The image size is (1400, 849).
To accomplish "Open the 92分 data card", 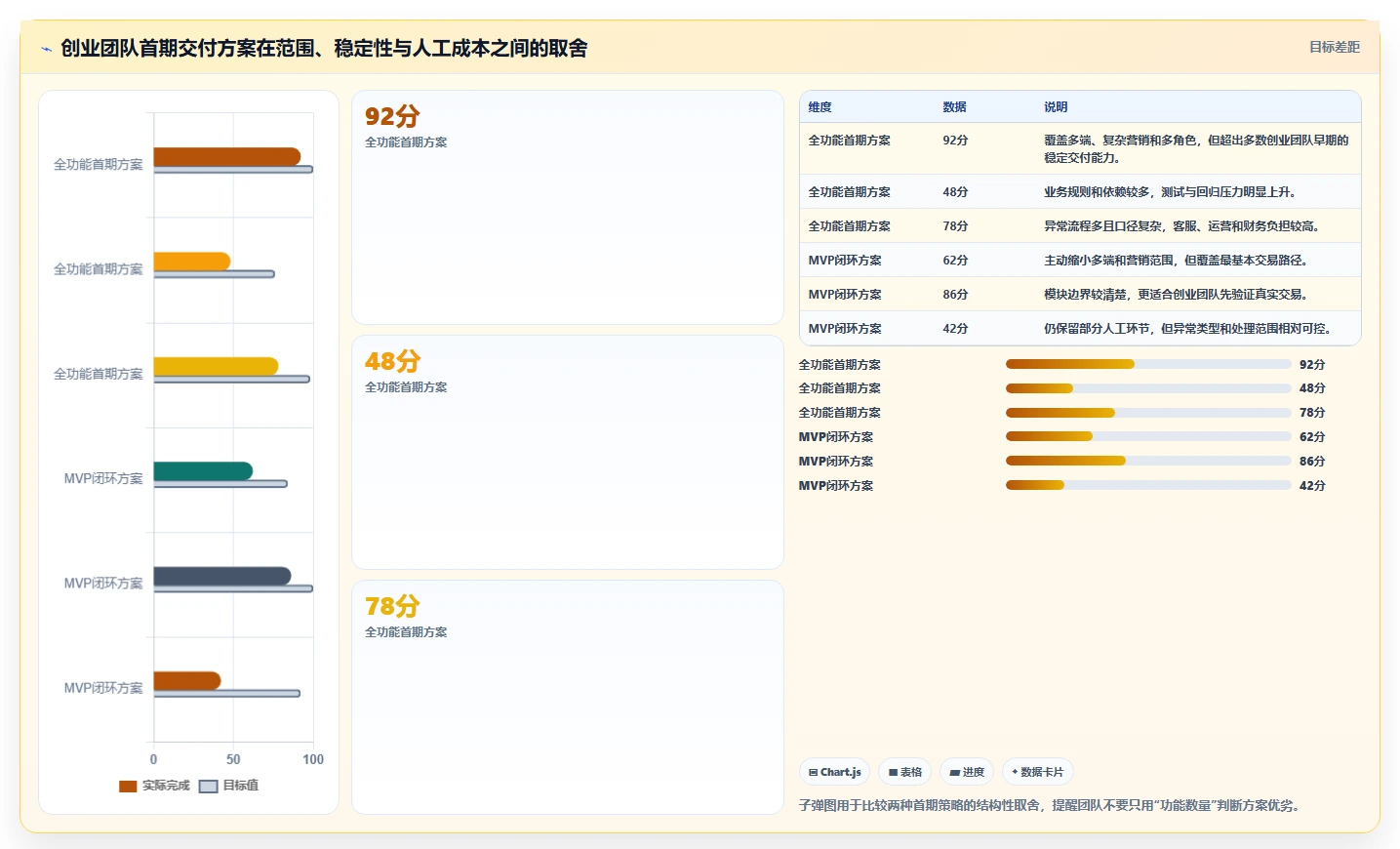I will click(x=568, y=208).
